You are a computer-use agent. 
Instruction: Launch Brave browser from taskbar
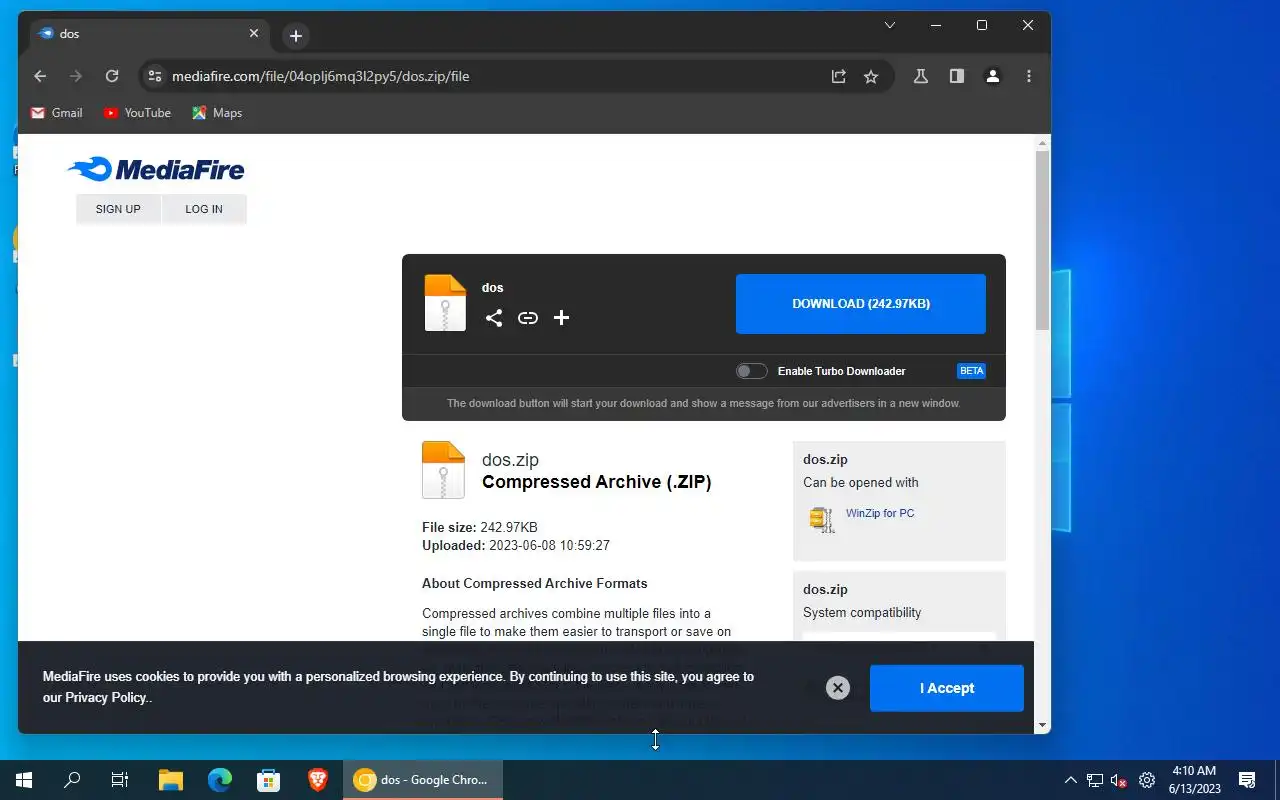(x=318, y=780)
